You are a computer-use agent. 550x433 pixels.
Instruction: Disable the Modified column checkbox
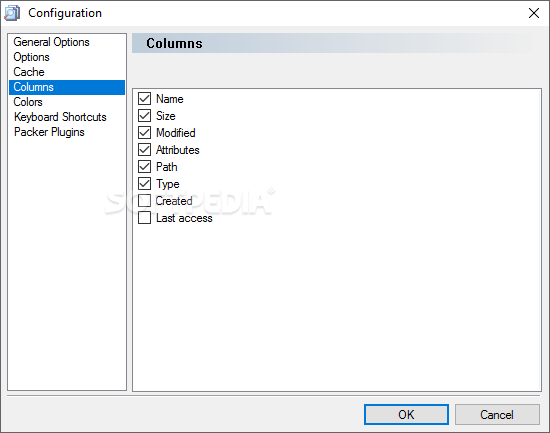coord(145,133)
